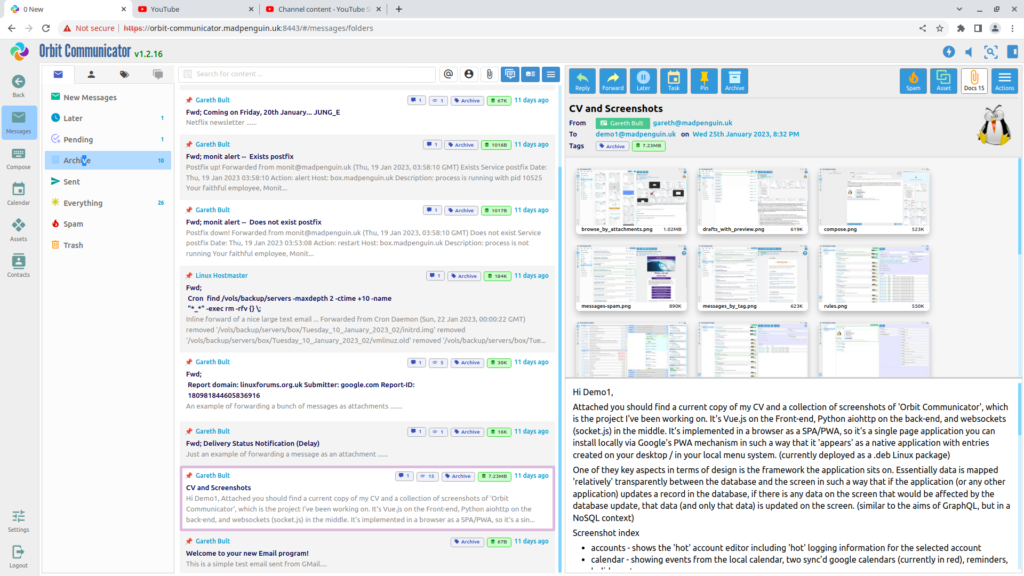
Task: Click the lightning bolt icon in header
Action: (x=949, y=52)
